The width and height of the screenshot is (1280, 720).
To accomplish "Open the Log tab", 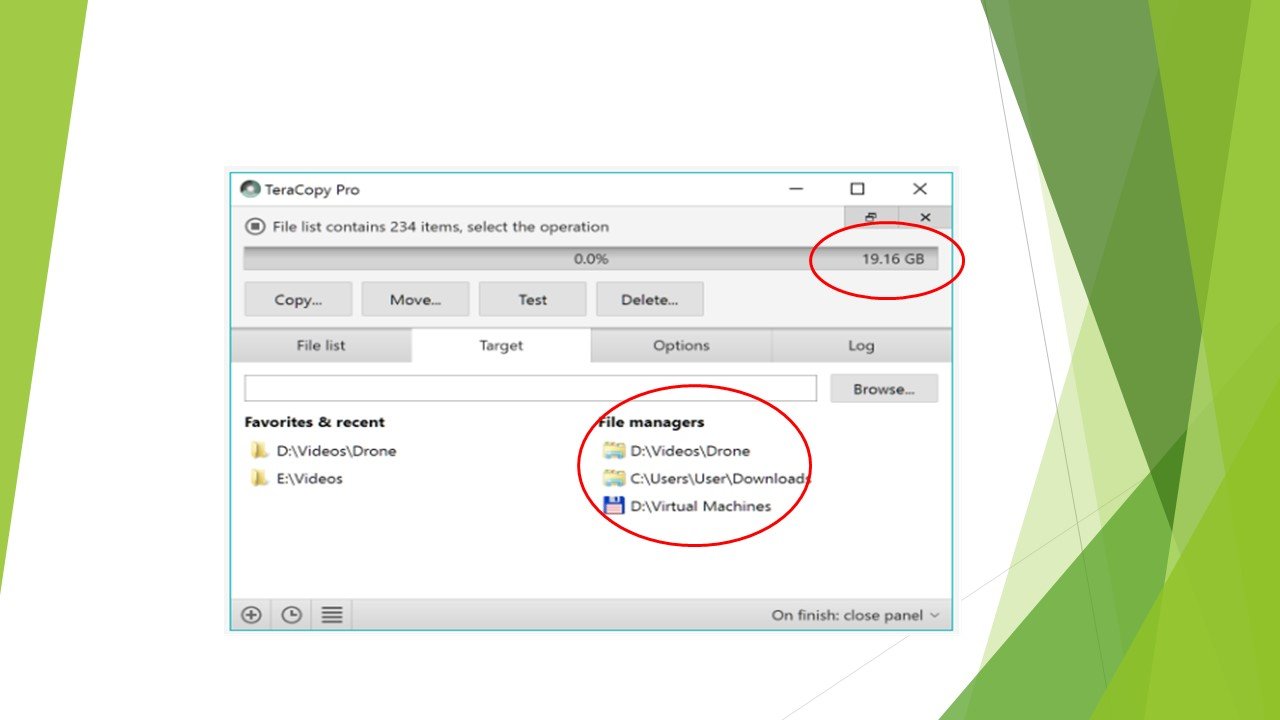I will click(x=861, y=345).
